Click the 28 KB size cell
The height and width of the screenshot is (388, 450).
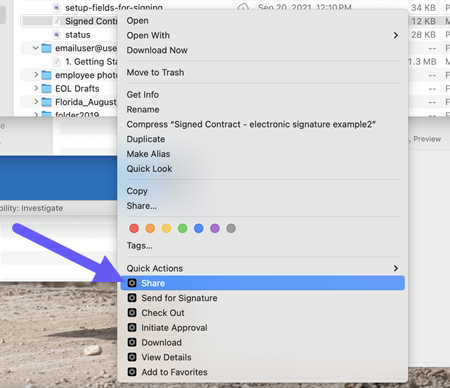pyautogui.click(x=423, y=35)
